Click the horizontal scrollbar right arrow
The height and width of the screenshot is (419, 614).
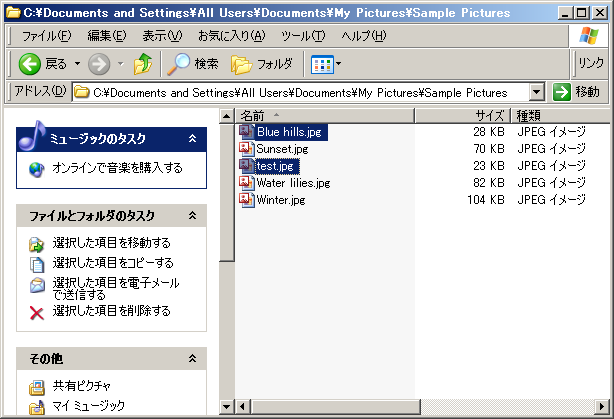tap(602, 406)
